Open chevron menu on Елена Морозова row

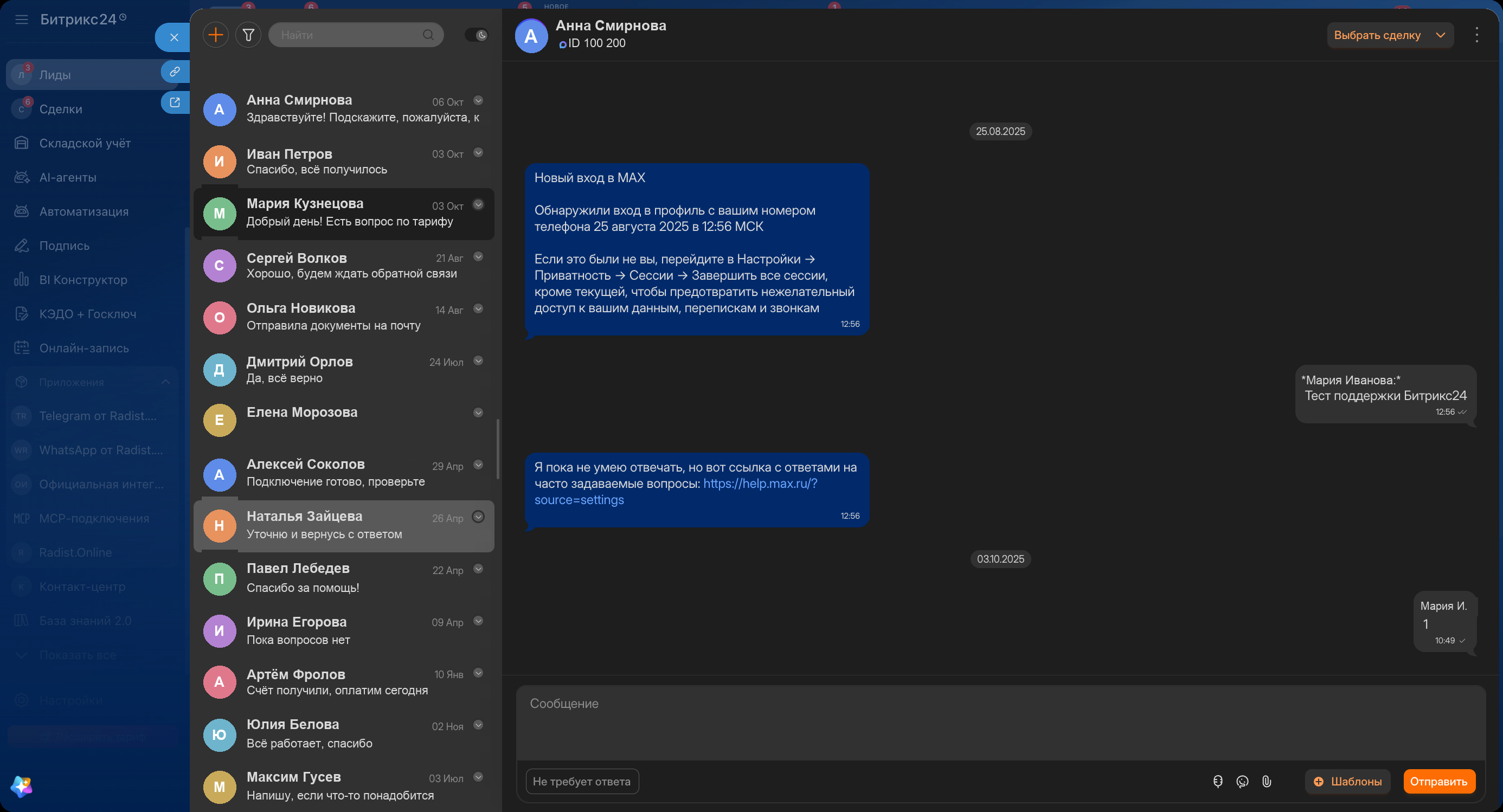pos(478,413)
